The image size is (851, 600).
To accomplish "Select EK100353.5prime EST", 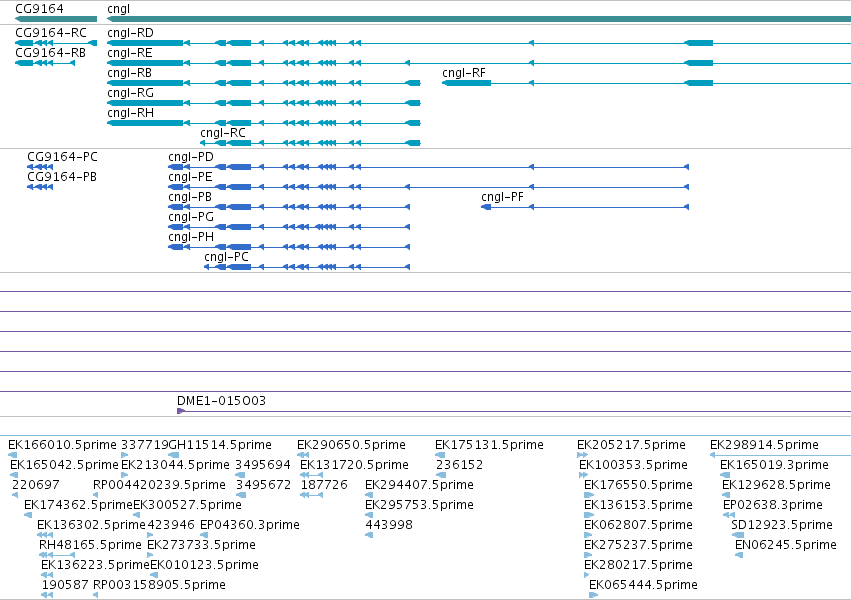I will pos(633,465).
